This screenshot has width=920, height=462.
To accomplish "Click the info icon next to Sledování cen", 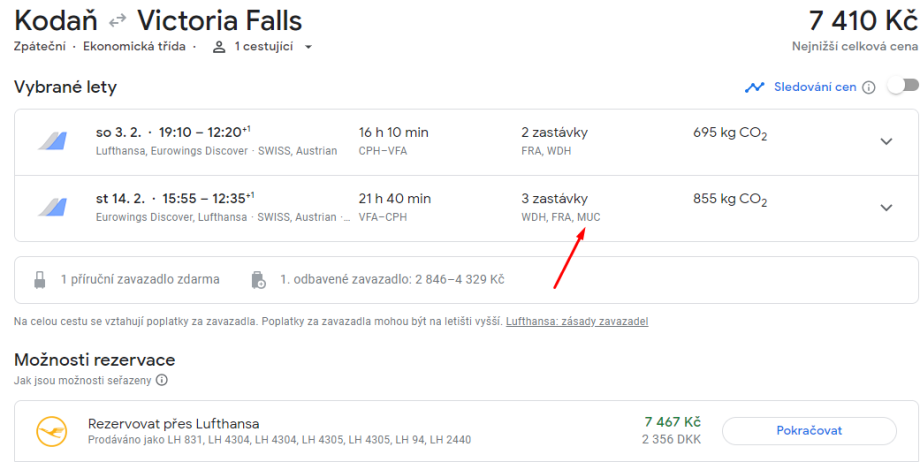I will [868, 87].
